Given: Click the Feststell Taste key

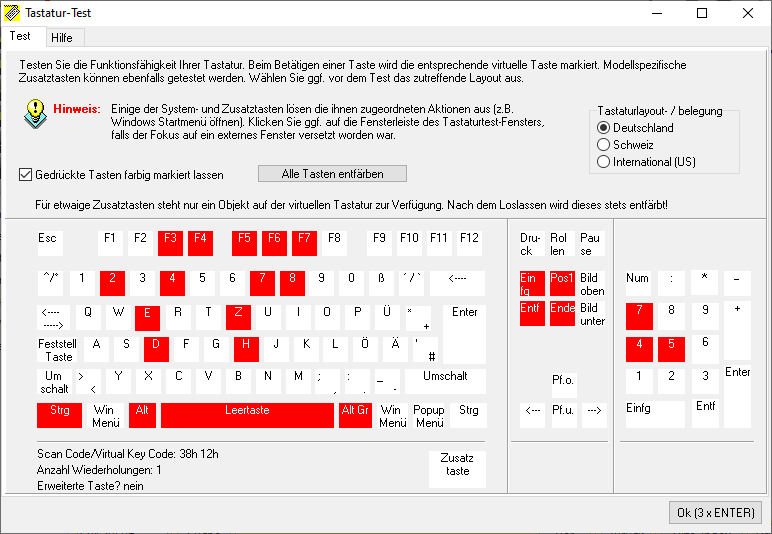Looking at the screenshot, I should tap(57, 350).
